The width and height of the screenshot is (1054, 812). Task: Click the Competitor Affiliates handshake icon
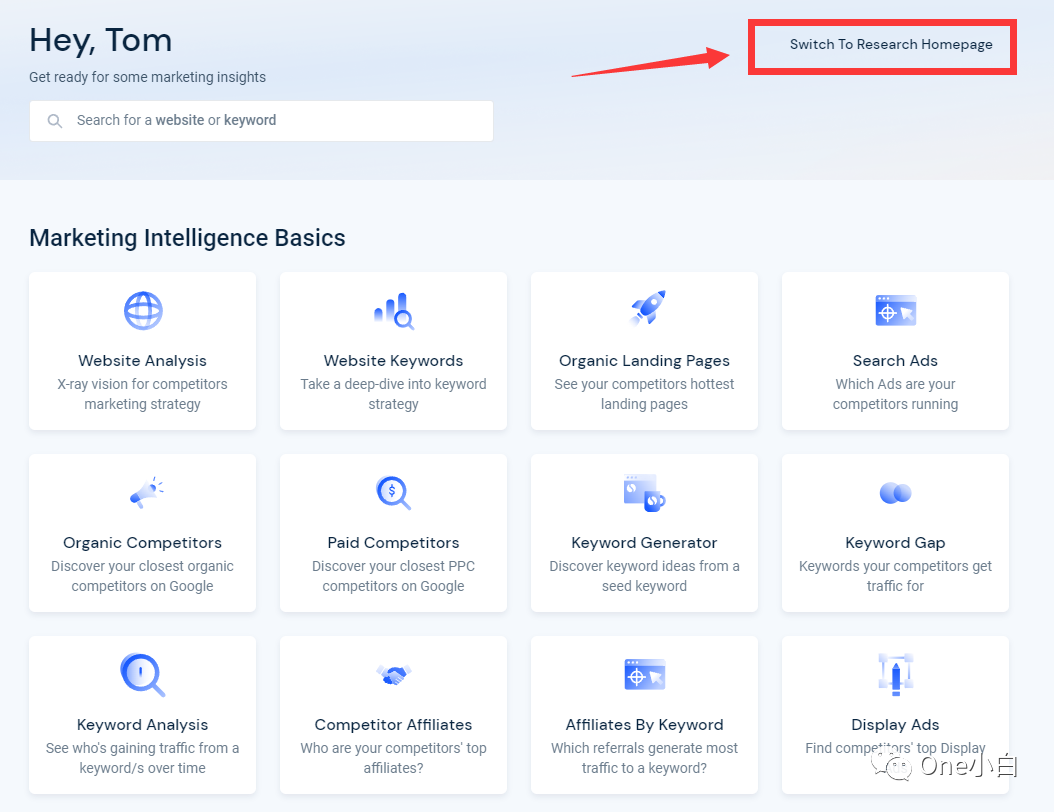[x=393, y=674]
